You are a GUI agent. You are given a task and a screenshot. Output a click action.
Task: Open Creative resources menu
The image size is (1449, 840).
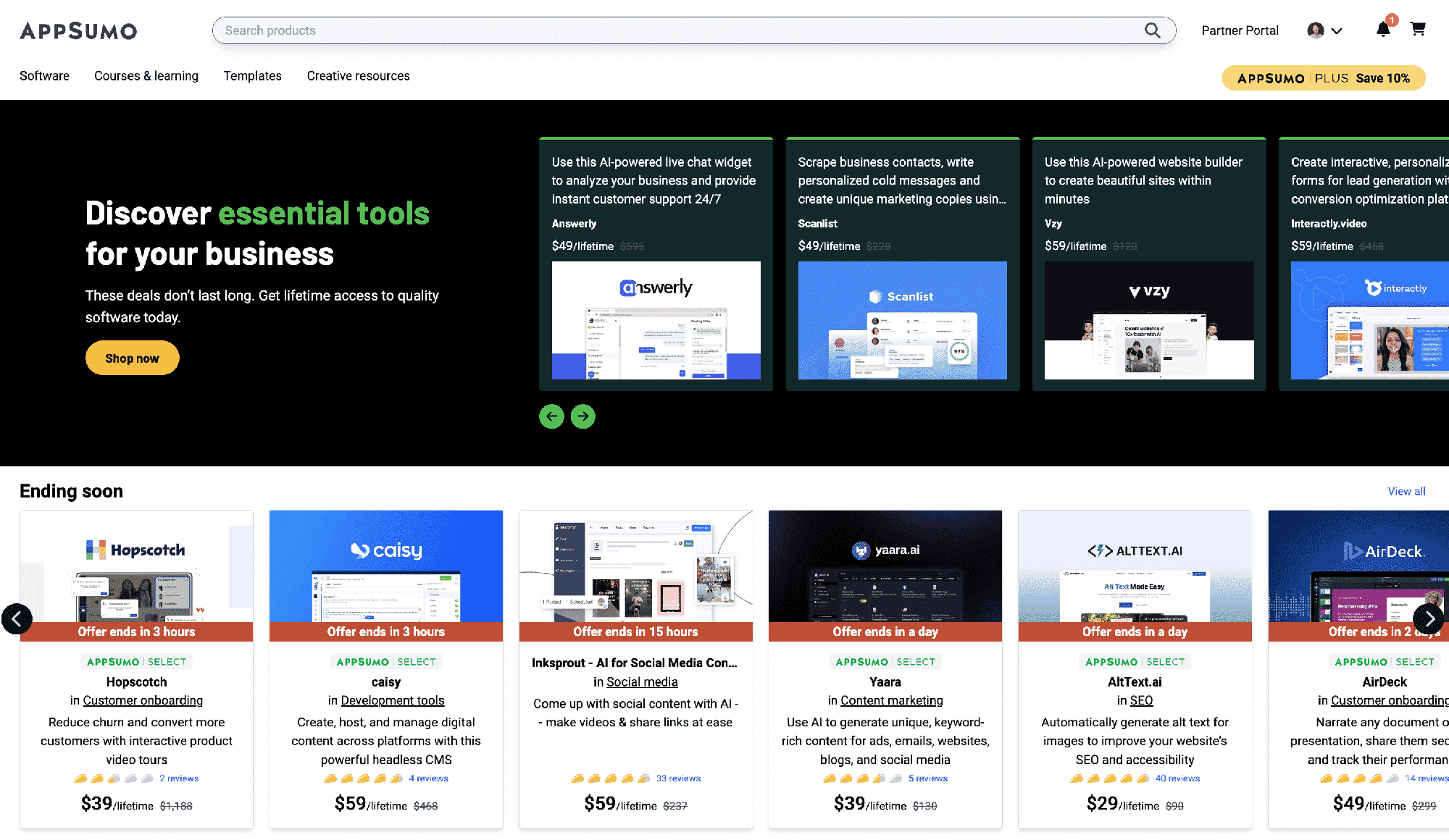click(358, 76)
